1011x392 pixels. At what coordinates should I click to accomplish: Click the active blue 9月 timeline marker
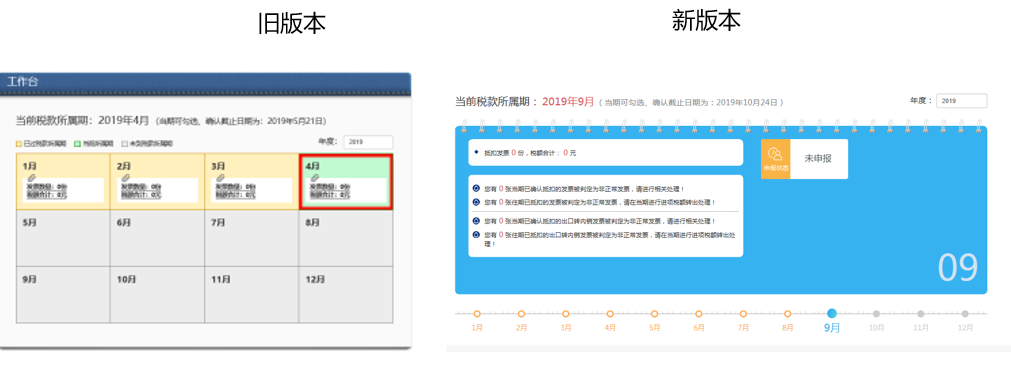click(832, 313)
